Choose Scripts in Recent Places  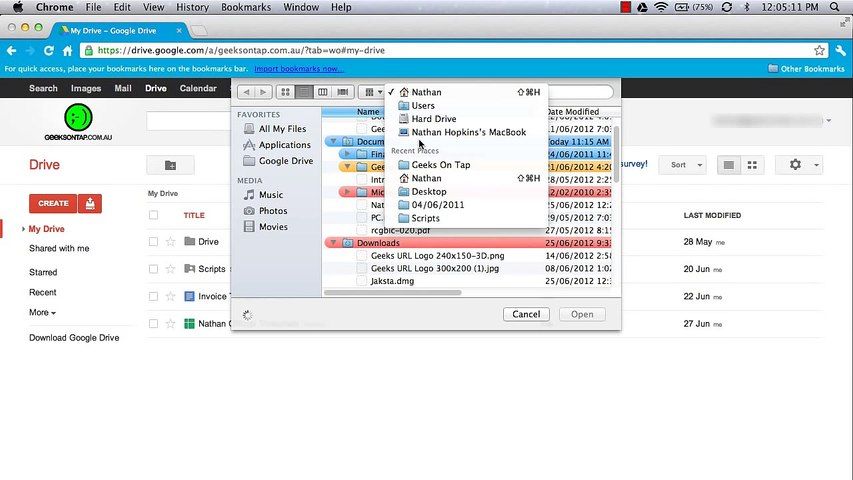pos(466,218)
